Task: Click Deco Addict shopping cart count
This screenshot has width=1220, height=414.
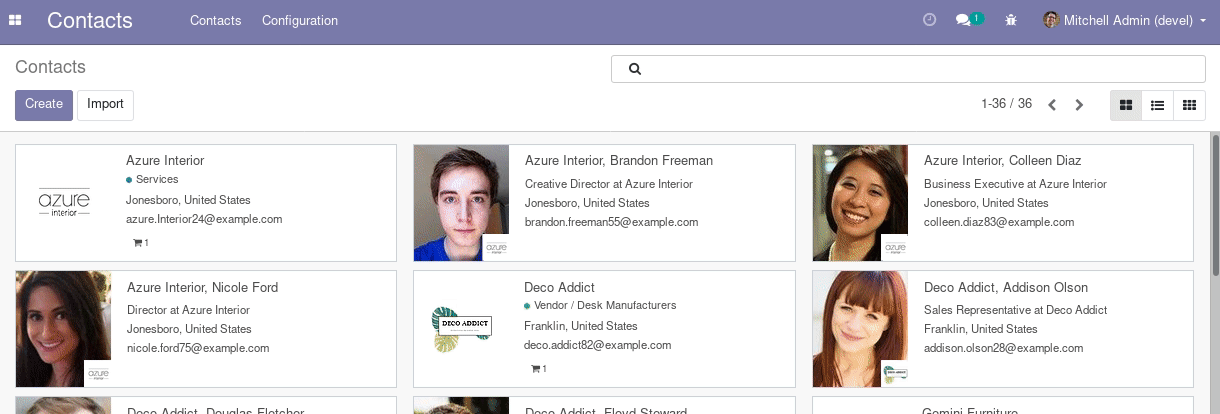Action: (538, 369)
